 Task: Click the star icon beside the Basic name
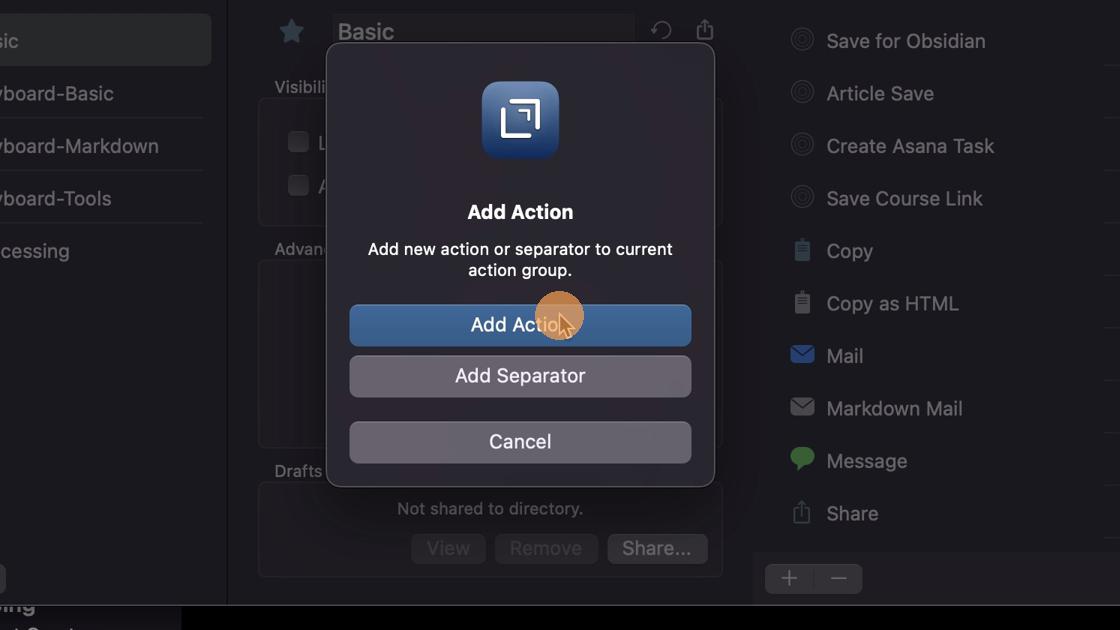pos(291,31)
